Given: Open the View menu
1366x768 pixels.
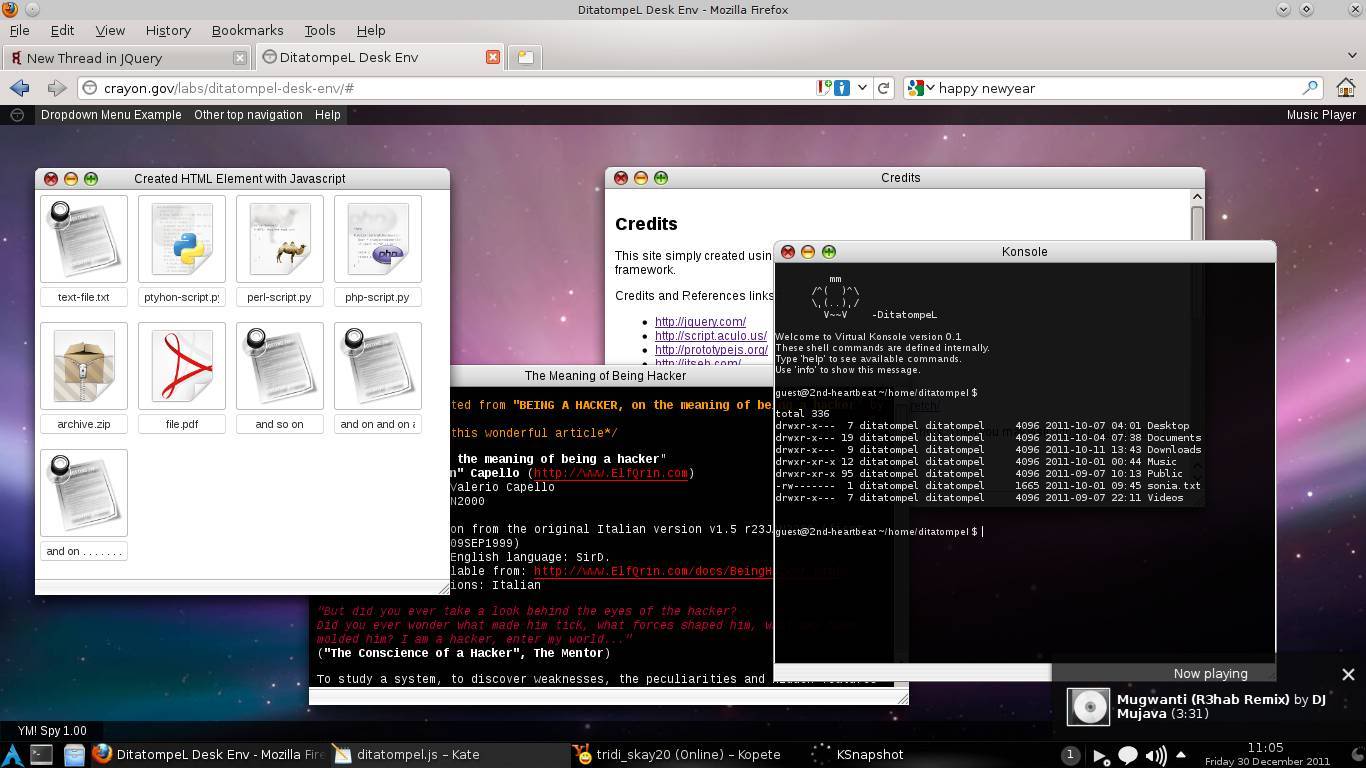Looking at the screenshot, I should (110, 30).
